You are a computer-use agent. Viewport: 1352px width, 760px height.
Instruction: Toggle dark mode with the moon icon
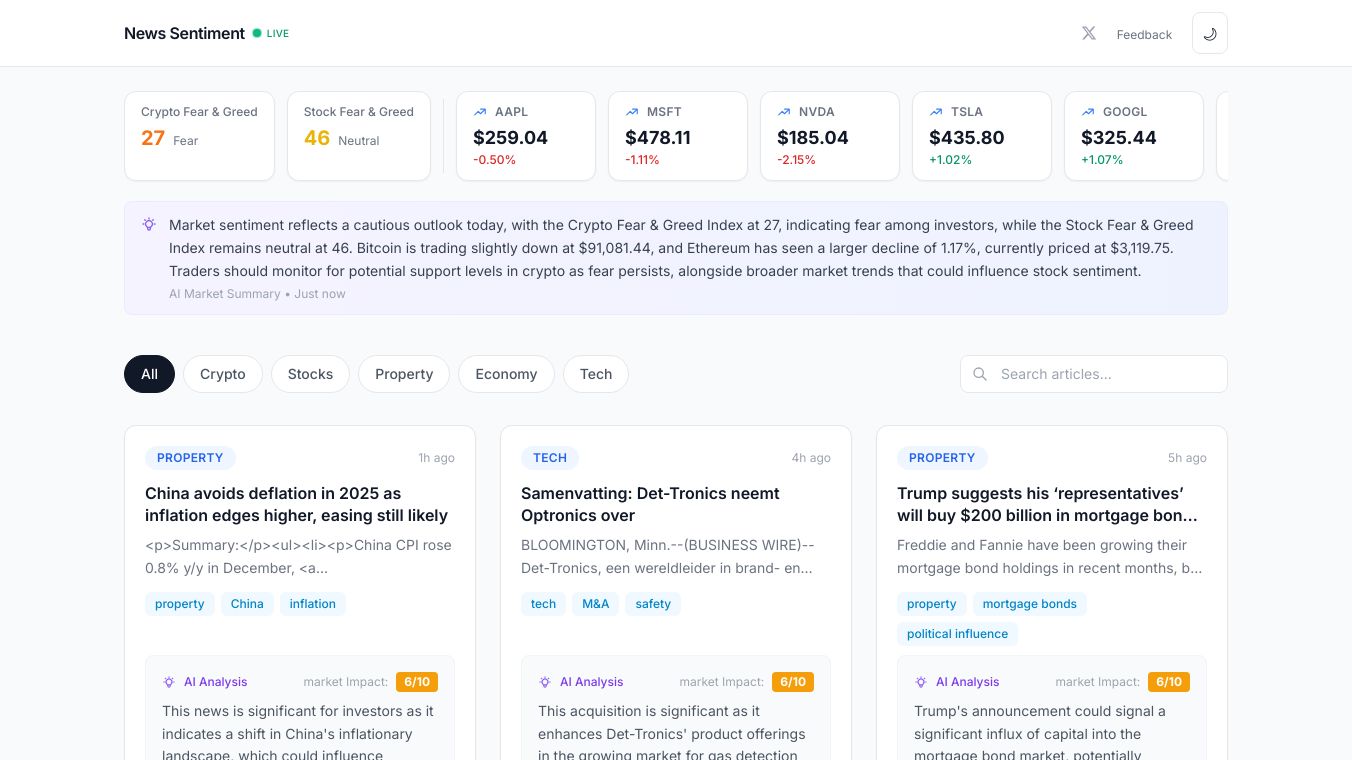point(1209,33)
